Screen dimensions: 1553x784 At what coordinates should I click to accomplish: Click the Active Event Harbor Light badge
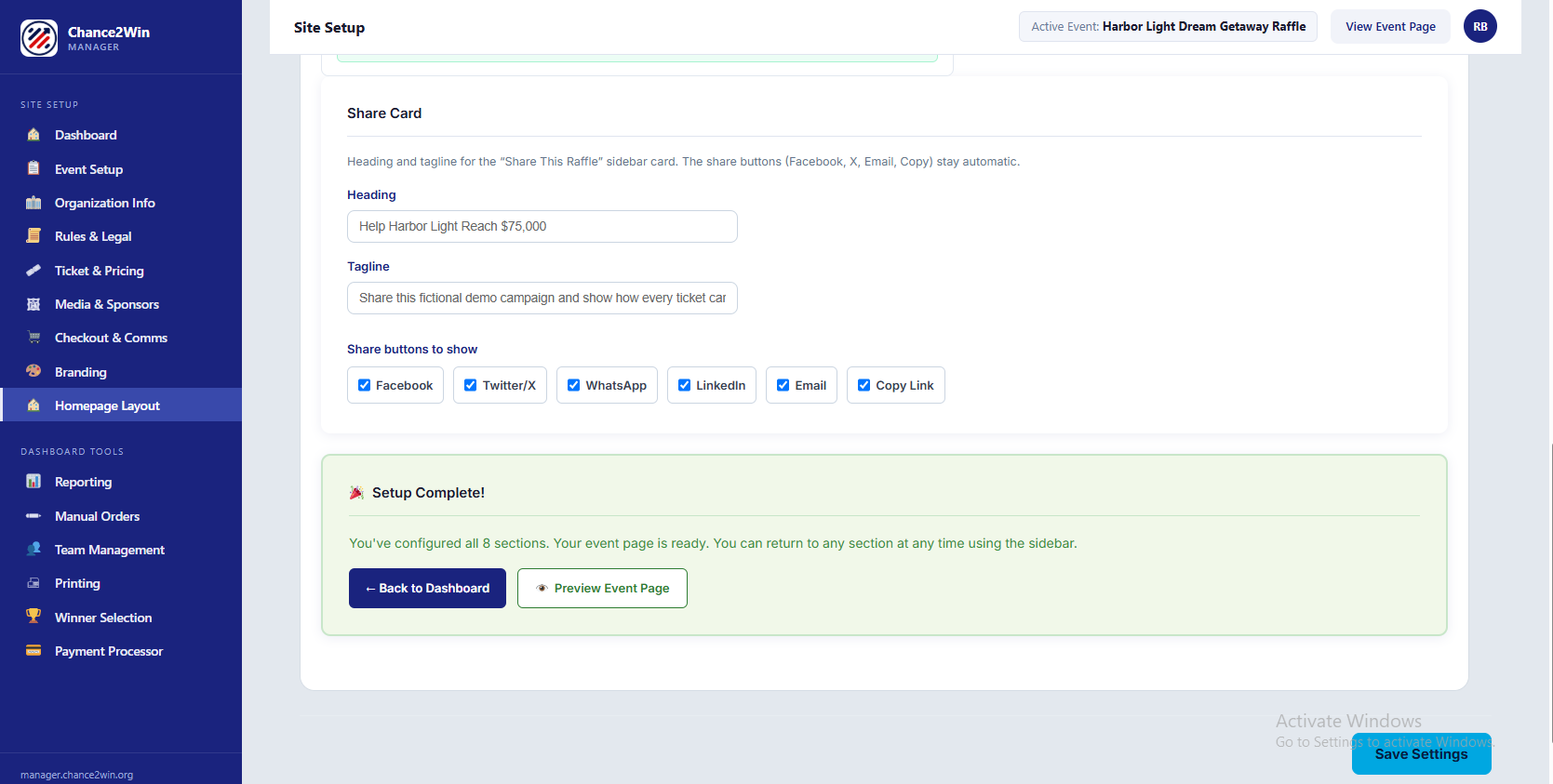pyautogui.click(x=1168, y=26)
